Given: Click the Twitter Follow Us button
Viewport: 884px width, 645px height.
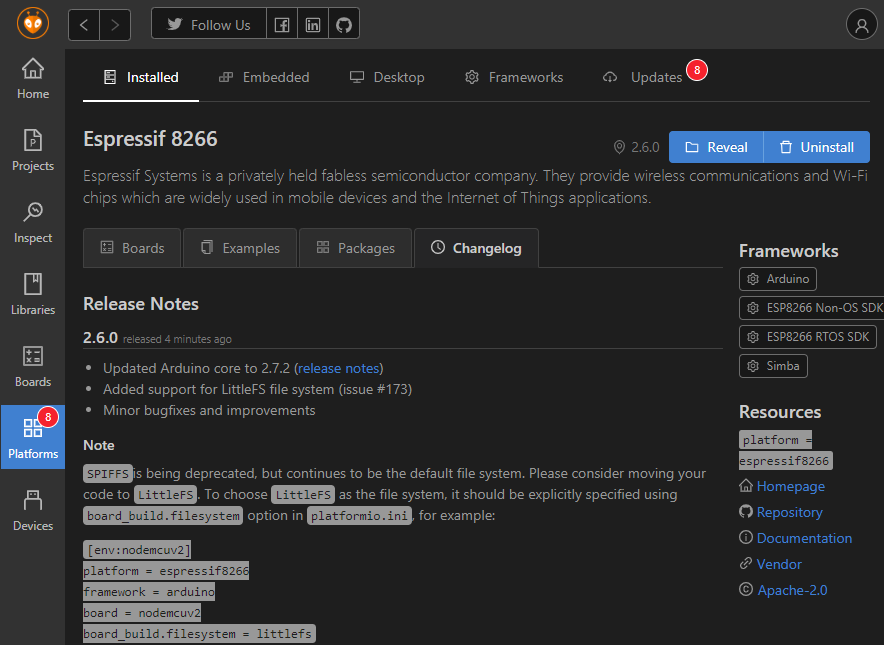Looking at the screenshot, I should (209, 25).
